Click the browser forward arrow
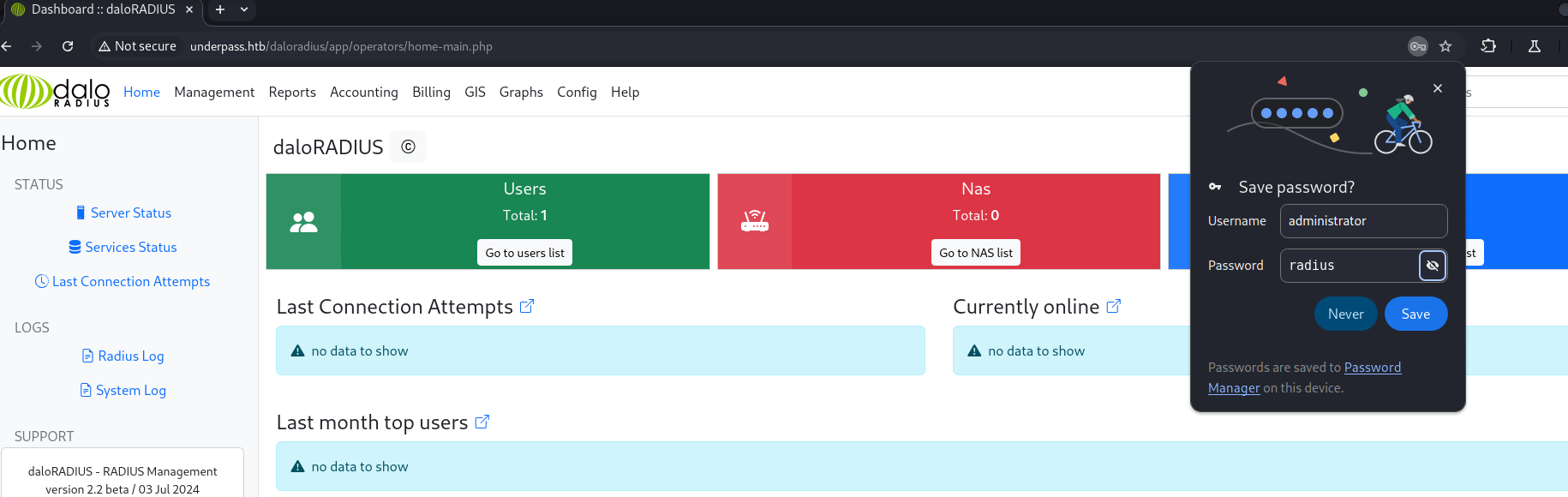The height and width of the screenshot is (497, 1568). (37, 46)
